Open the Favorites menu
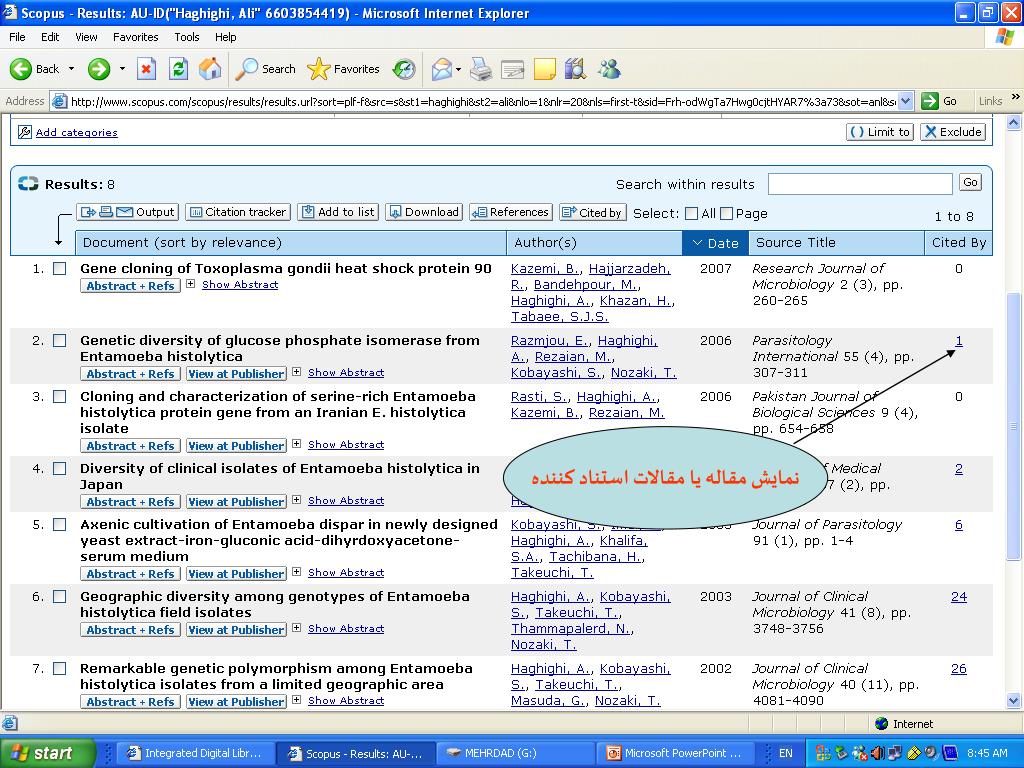 pos(135,37)
